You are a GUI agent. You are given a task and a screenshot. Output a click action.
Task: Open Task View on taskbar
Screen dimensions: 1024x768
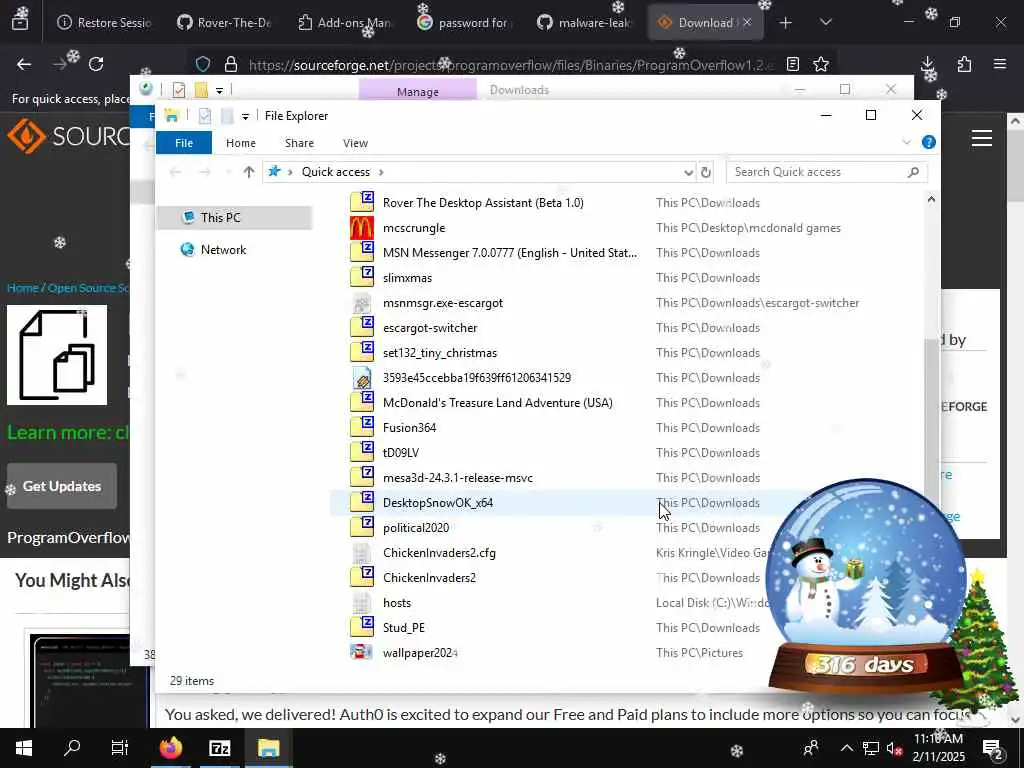[120, 748]
